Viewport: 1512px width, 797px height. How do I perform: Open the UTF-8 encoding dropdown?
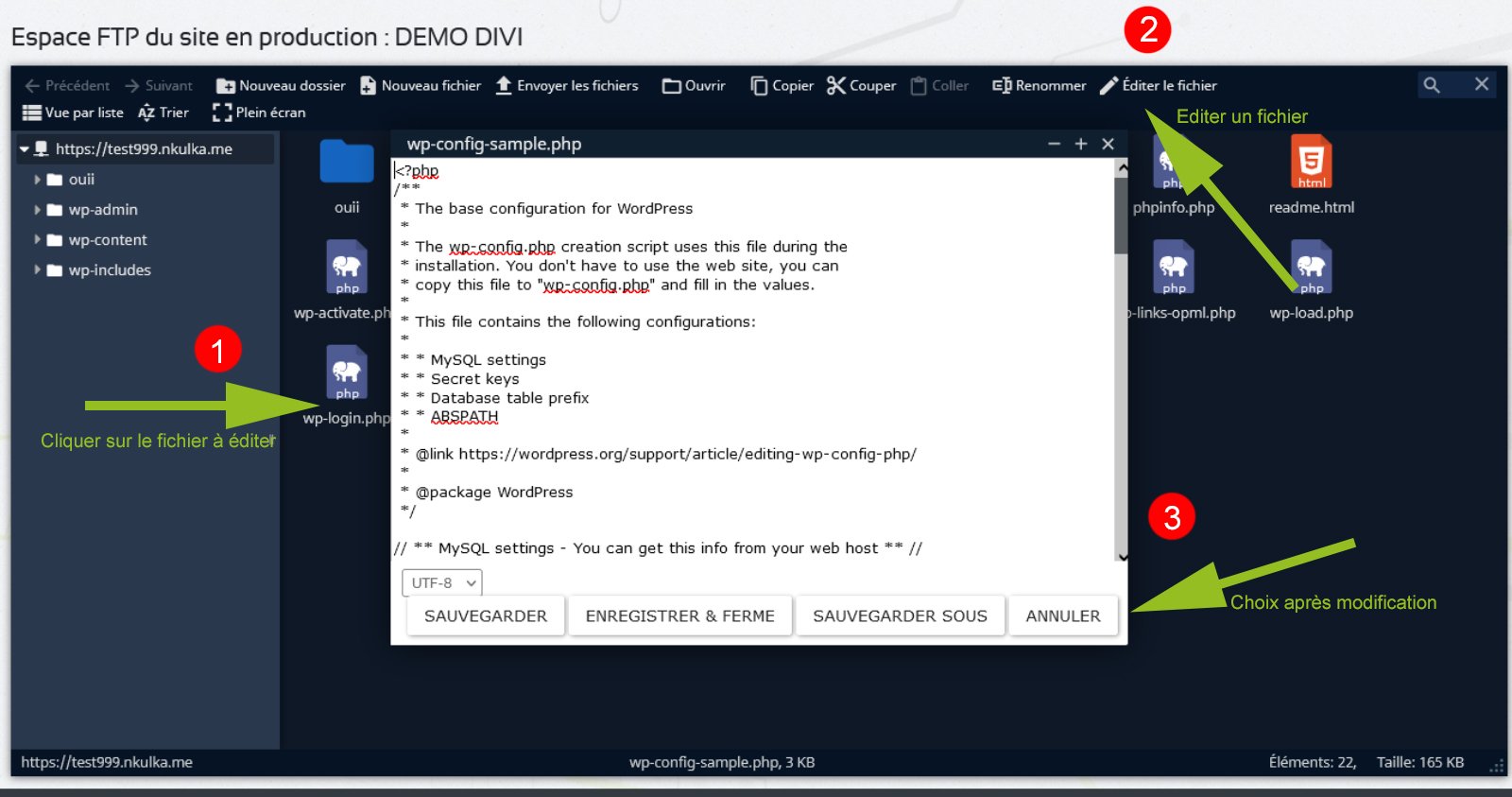pos(442,583)
